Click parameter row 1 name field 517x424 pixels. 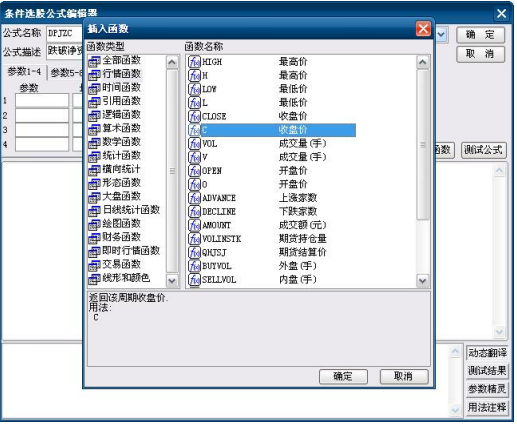point(42,100)
